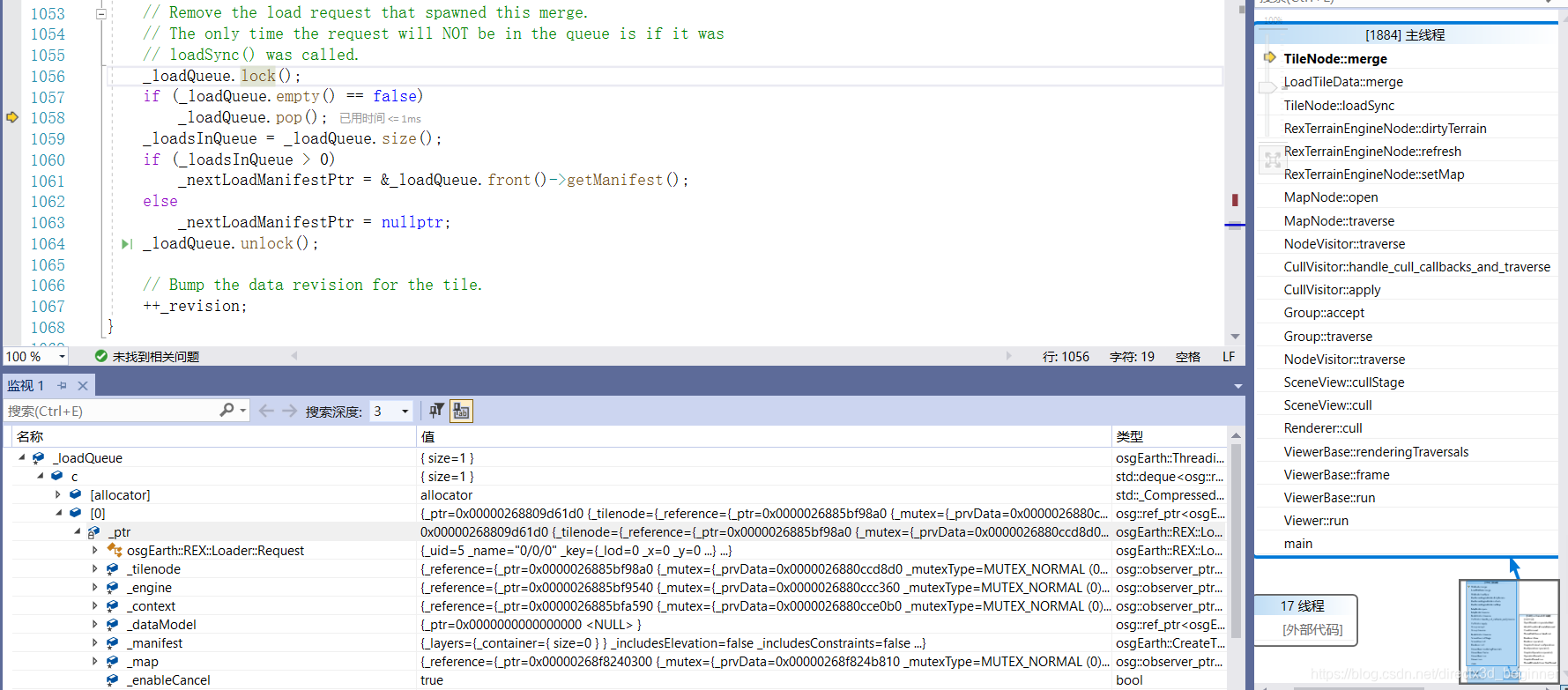The width and height of the screenshot is (1568, 690).
Task: Click the 行: 1056 line indicator
Action: (x=1066, y=357)
